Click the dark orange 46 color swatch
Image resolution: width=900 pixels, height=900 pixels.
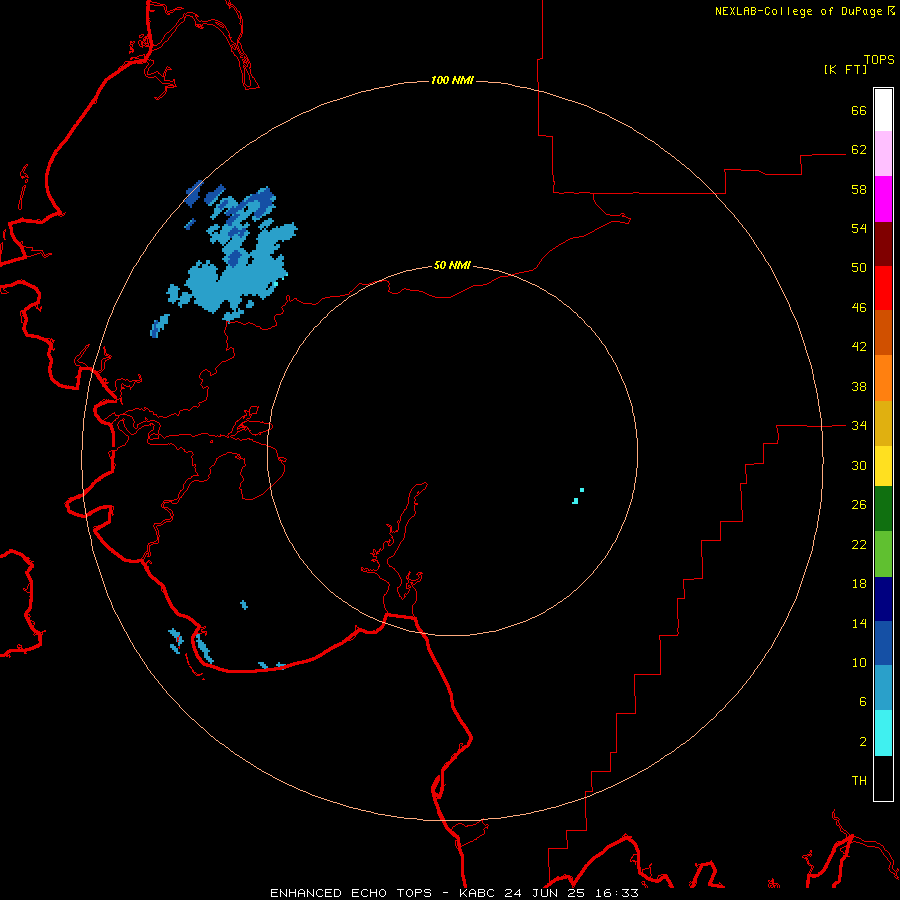883,333
